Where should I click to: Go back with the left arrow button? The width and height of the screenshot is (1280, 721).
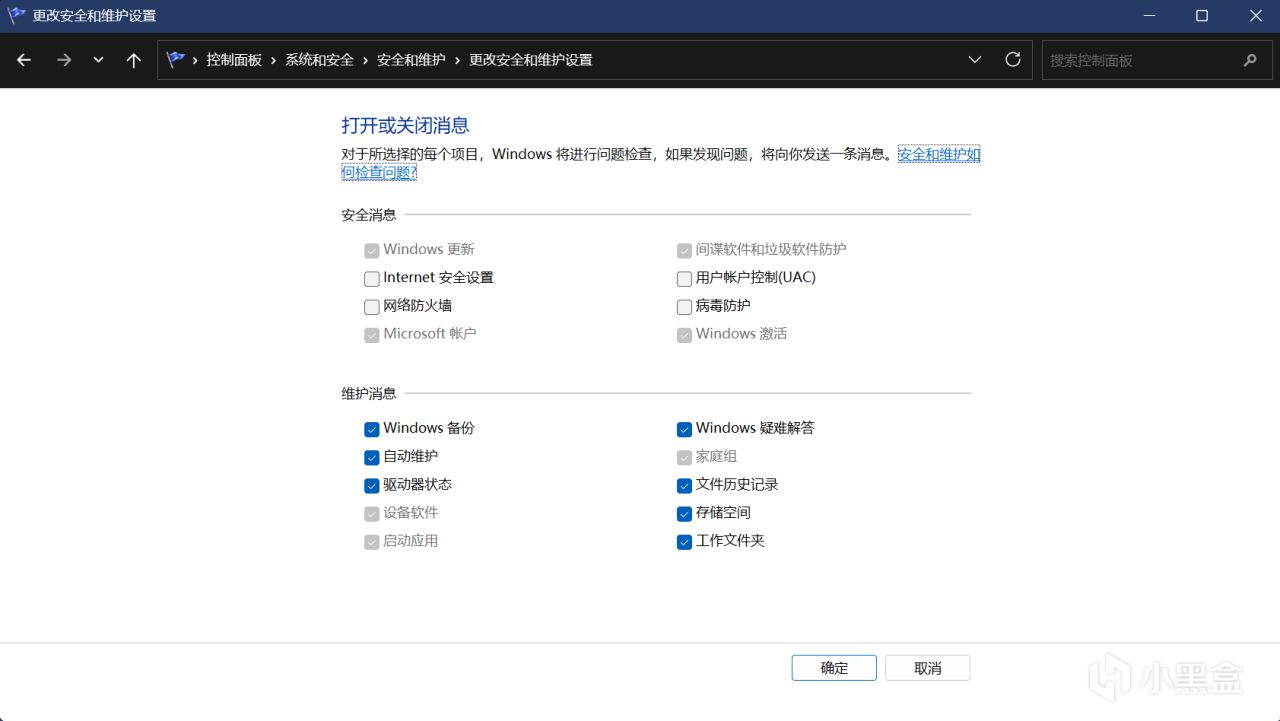pyautogui.click(x=24, y=60)
